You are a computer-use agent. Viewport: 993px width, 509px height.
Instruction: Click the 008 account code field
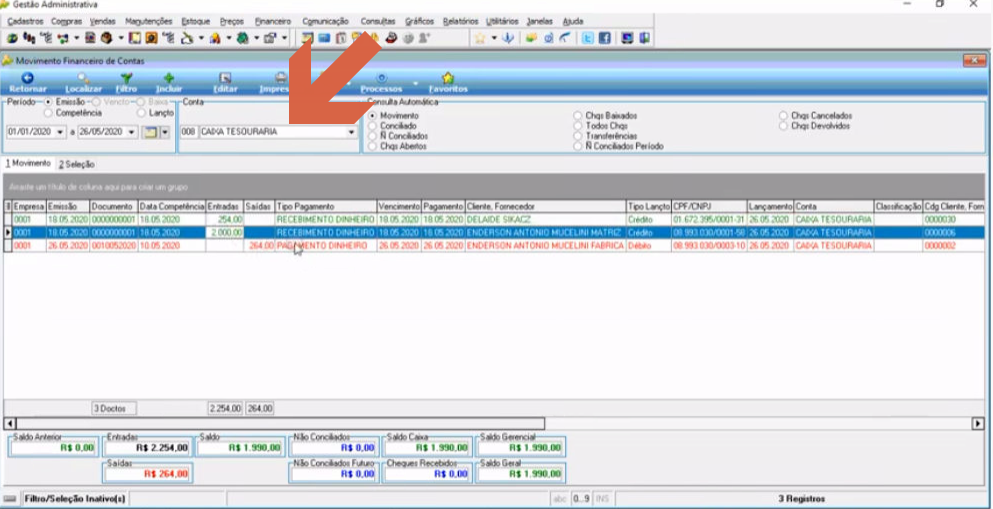coord(189,132)
